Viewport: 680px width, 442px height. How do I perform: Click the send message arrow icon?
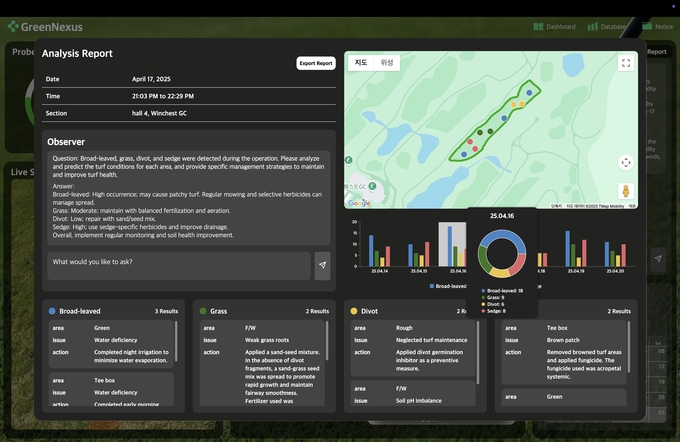(322, 264)
